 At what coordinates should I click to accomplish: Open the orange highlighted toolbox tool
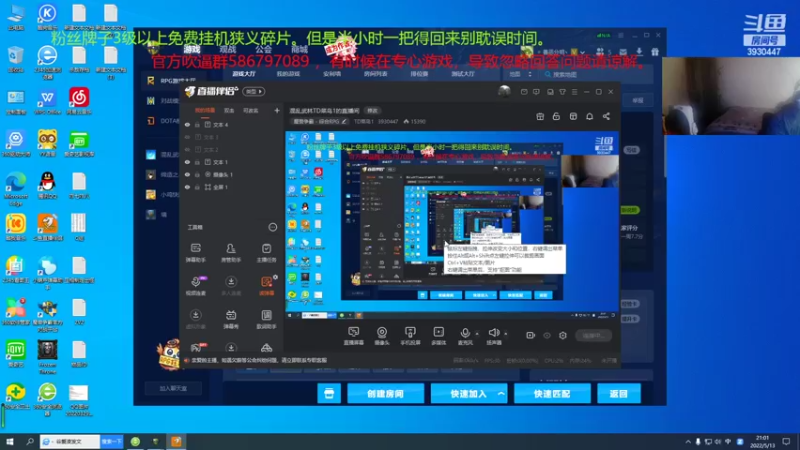pyautogui.click(x=266, y=286)
